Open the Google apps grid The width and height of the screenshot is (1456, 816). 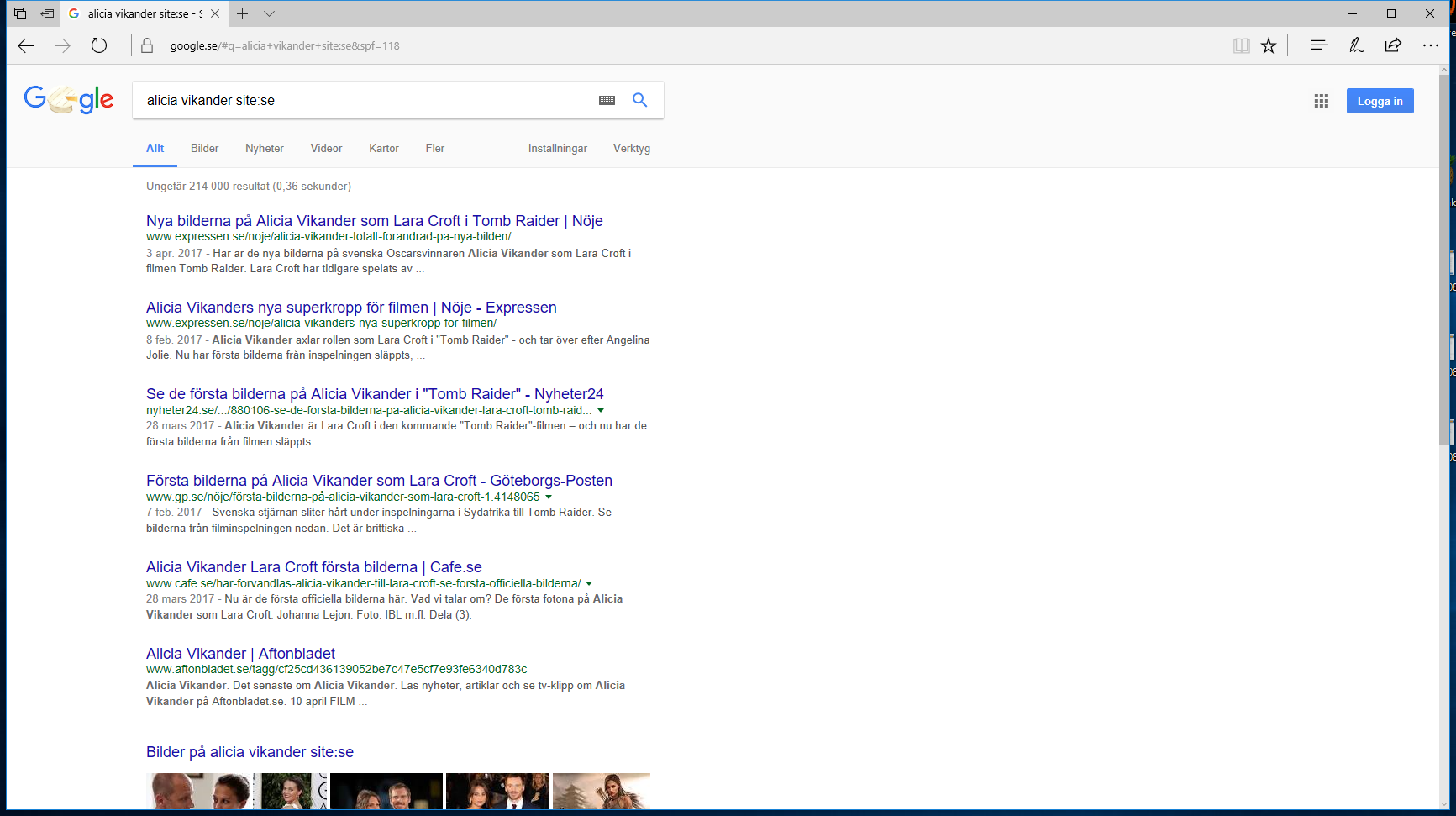pos(1321,101)
